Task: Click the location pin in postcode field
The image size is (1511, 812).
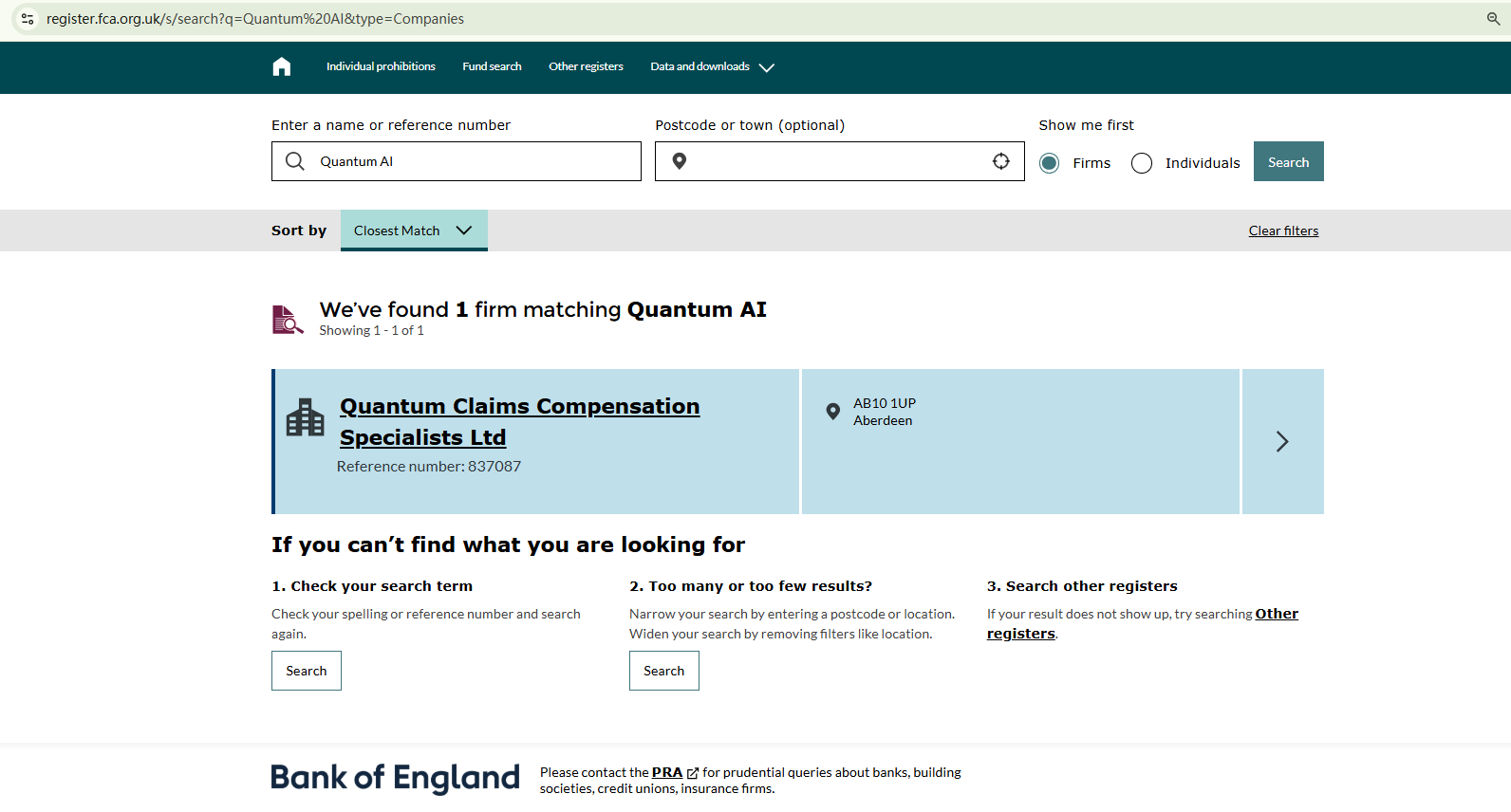Action: point(680,161)
